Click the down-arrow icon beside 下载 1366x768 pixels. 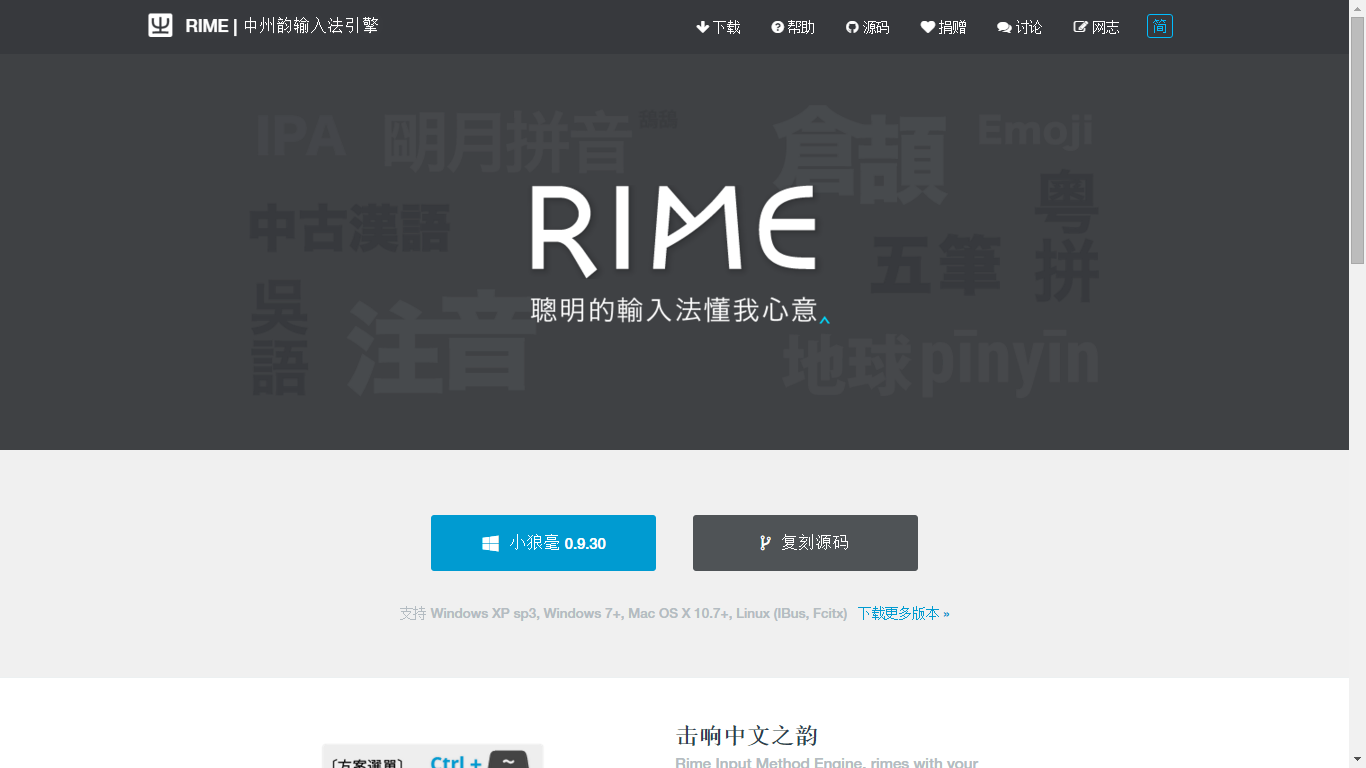tap(702, 27)
